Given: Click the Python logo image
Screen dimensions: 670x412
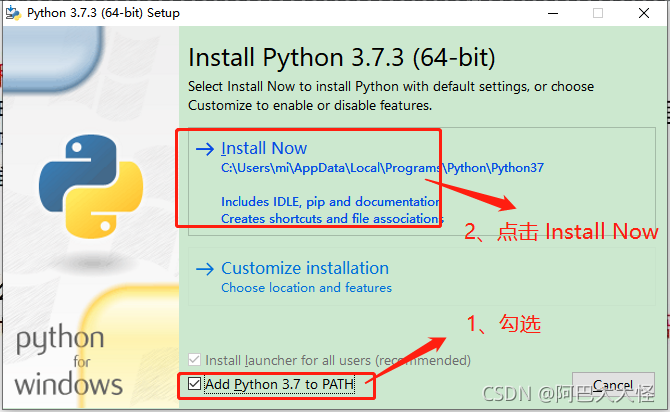Looking at the screenshot, I should click(x=91, y=186).
